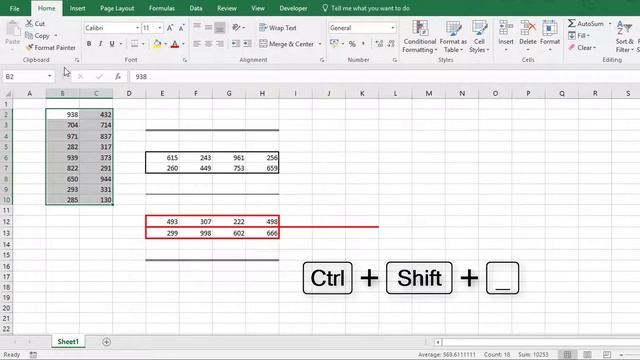Open Borders dropdown arrow
The height and width of the screenshot is (360, 640).
tap(143, 44)
